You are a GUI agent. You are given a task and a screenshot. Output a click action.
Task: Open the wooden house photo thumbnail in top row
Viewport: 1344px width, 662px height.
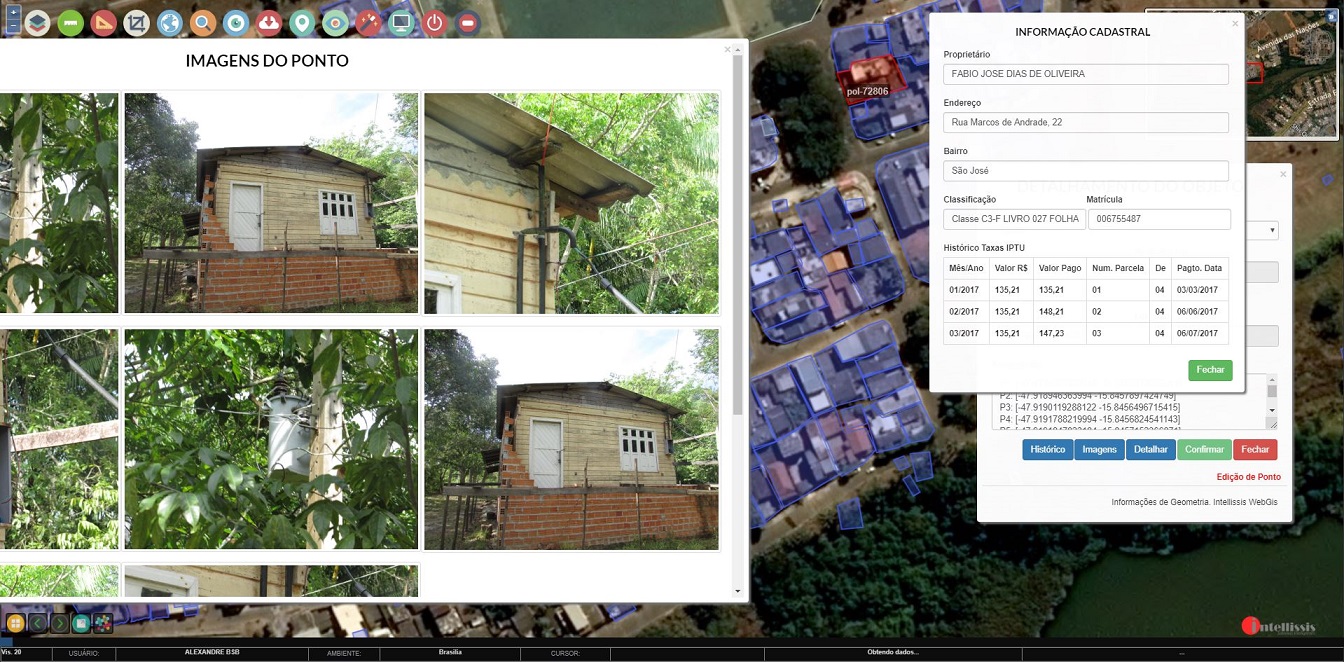coord(271,203)
